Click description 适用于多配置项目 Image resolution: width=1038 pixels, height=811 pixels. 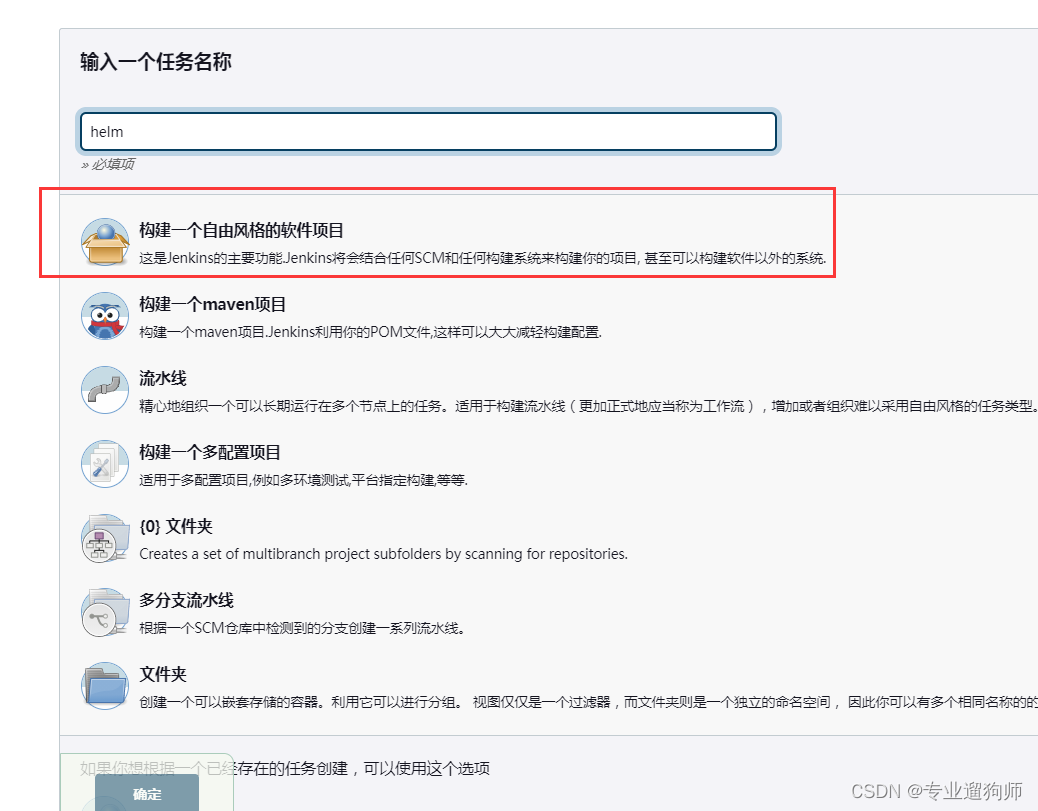click(303, 480)
